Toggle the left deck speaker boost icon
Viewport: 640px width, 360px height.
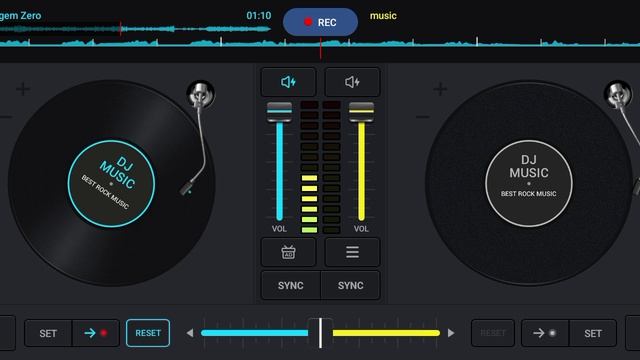coord(288,82)
